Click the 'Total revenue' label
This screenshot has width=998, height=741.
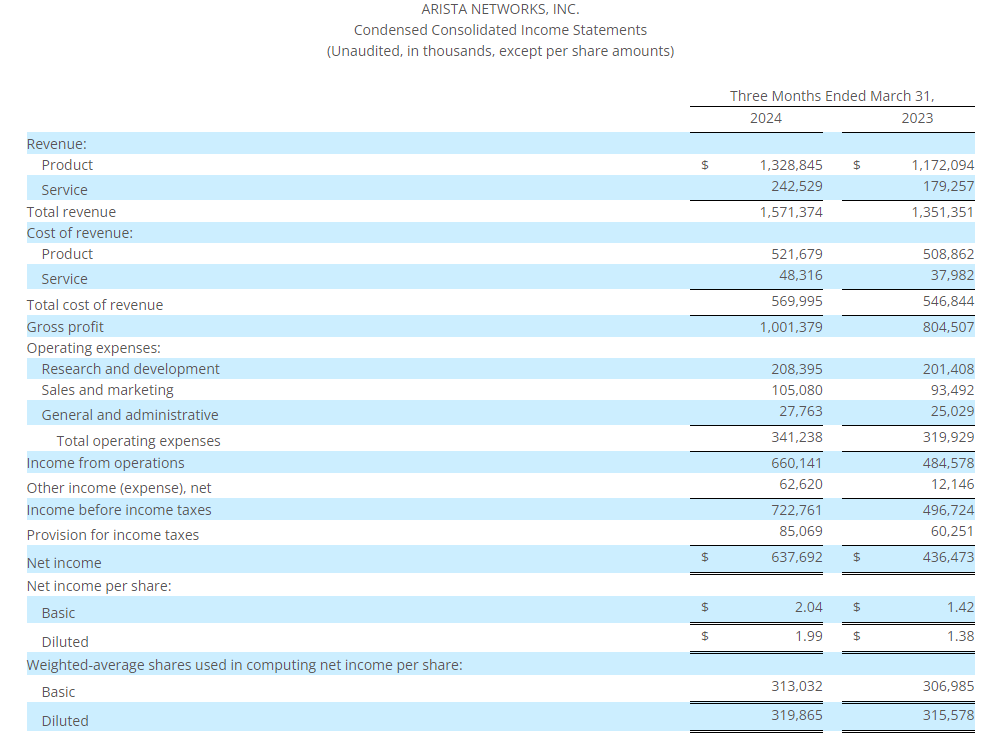pos(71,212)
